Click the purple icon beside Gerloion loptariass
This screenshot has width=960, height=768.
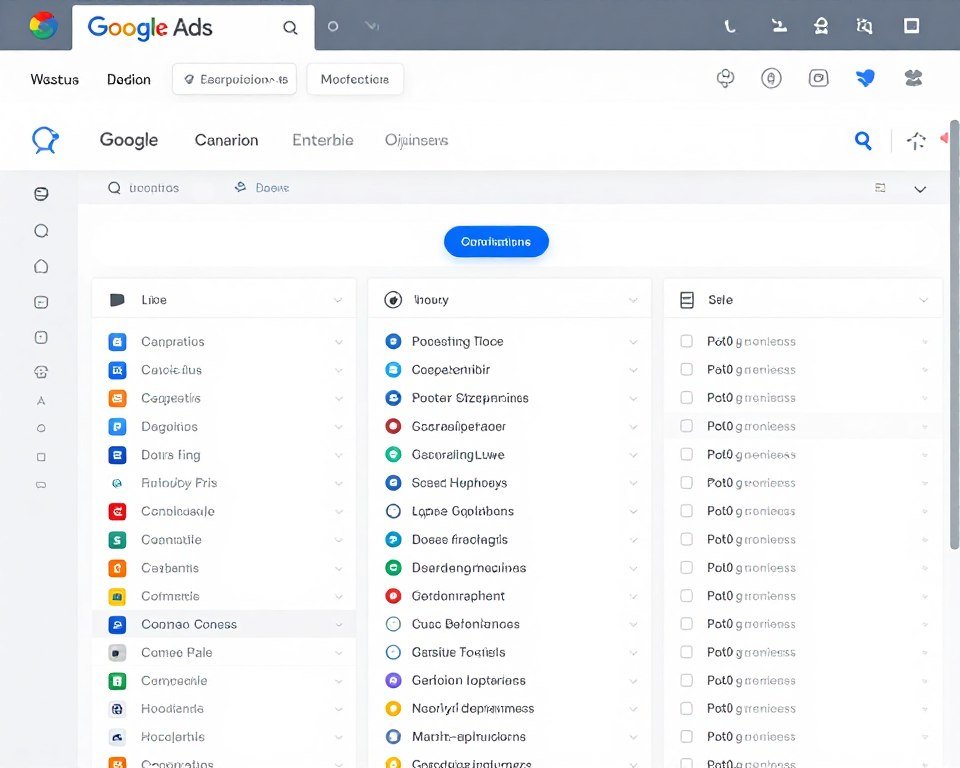point(393,680)
